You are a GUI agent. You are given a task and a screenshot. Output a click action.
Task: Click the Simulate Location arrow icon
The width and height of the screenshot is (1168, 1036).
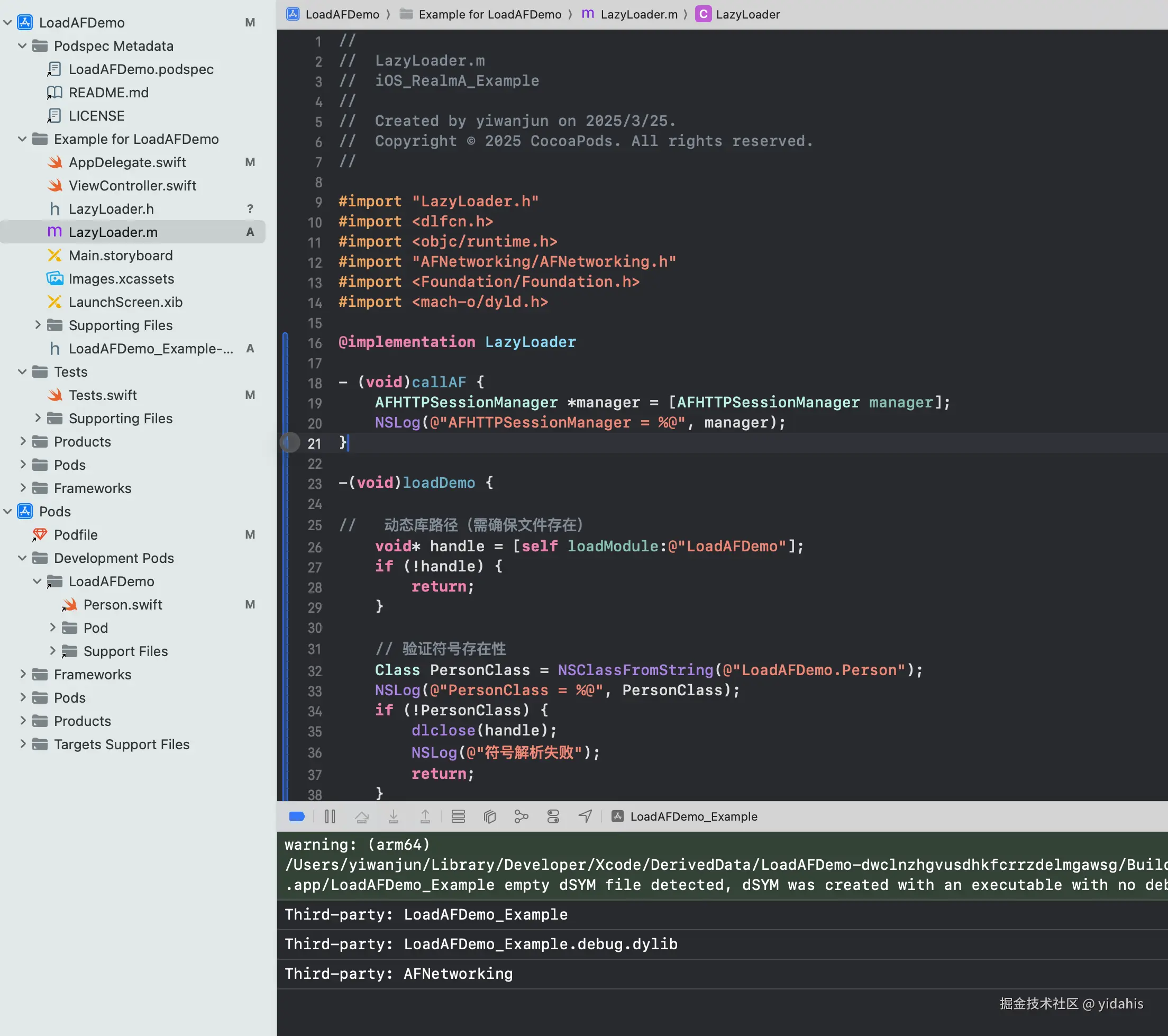pos(585,816)
